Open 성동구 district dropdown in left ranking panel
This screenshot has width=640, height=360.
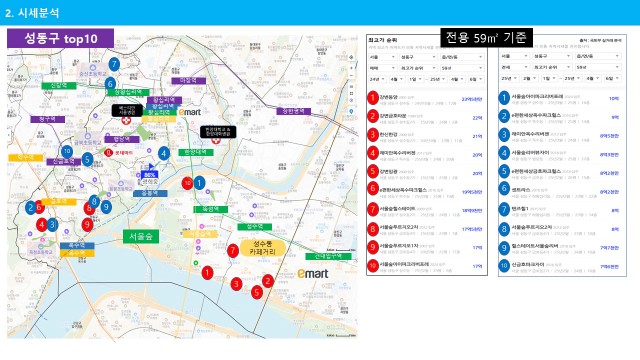pyautogui.click(x=418, y=57)
